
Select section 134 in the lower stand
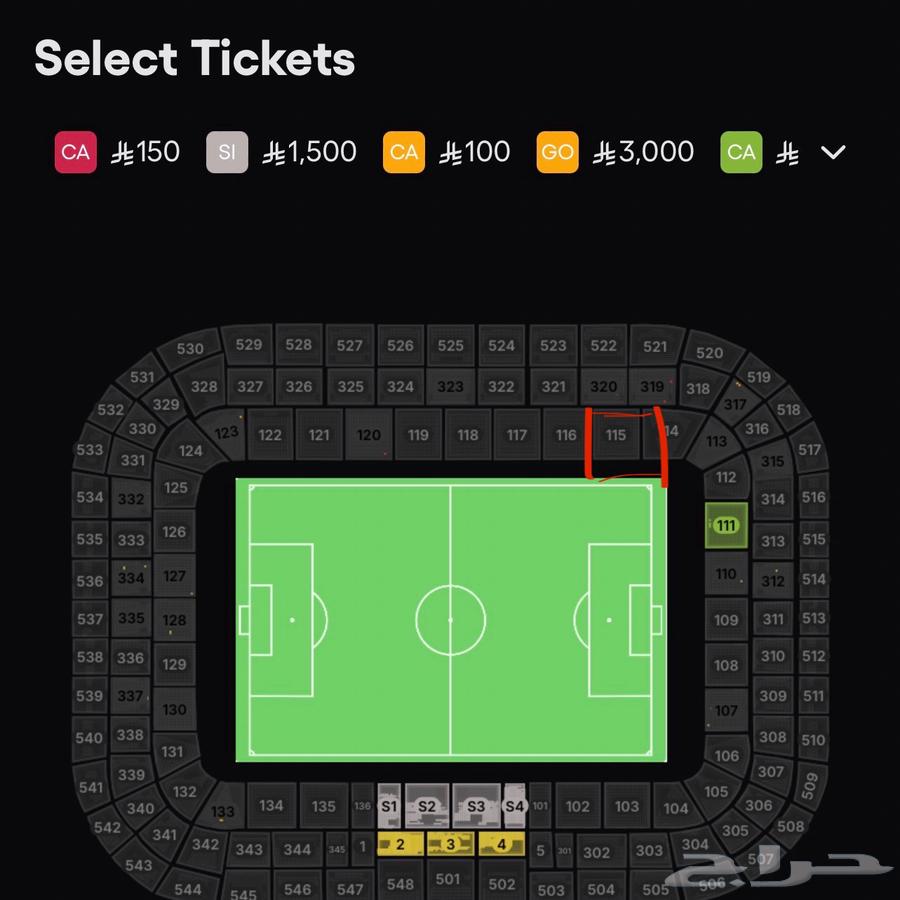271,805
